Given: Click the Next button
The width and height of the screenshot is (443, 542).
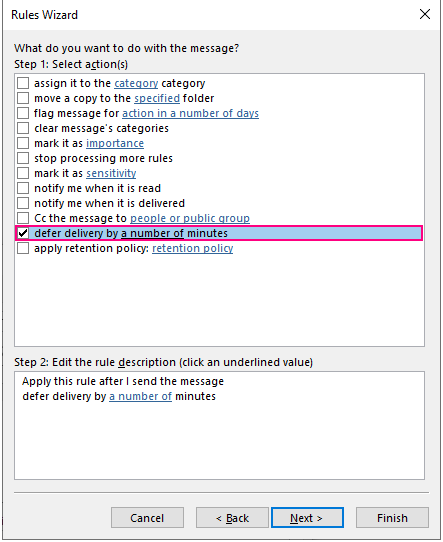Looking at the screenshot, I should (x=307, y=517).
